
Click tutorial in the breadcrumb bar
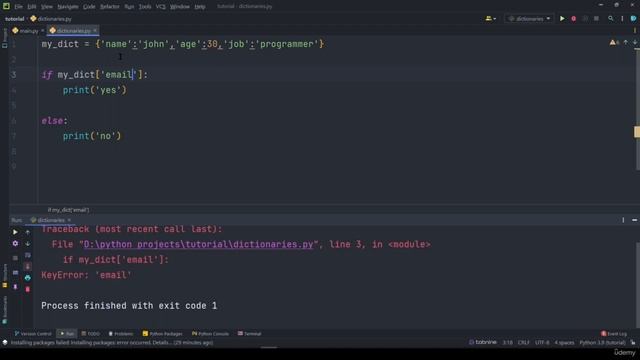point(15,19)
